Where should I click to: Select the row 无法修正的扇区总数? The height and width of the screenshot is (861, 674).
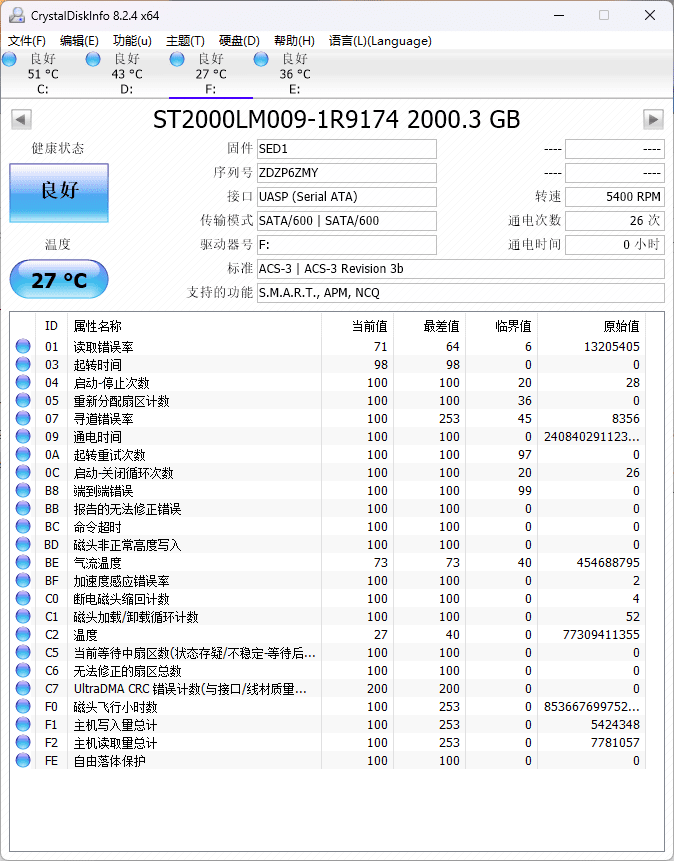point(327,670)
